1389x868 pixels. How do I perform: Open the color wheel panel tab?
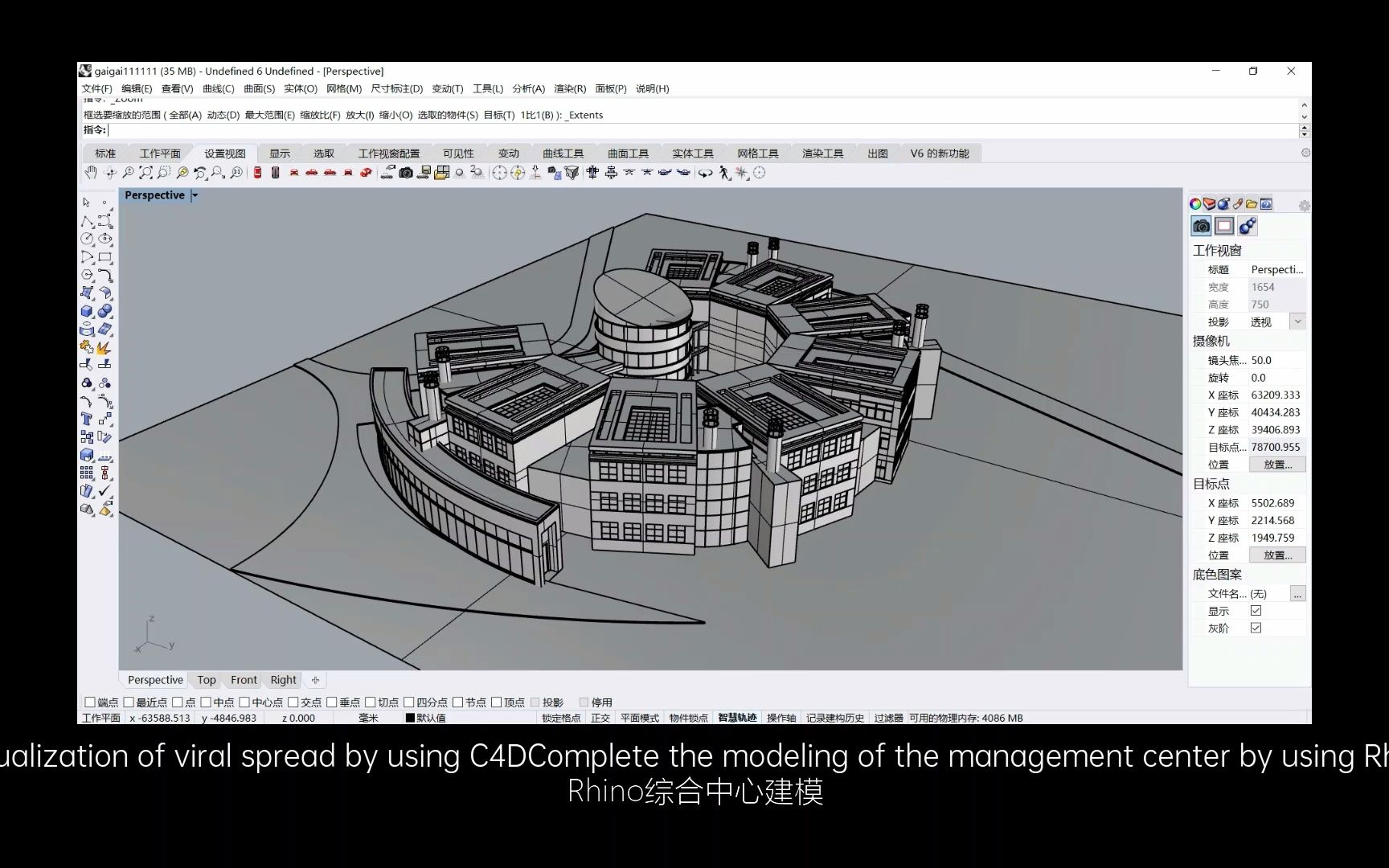click(x=1195, y=204)
